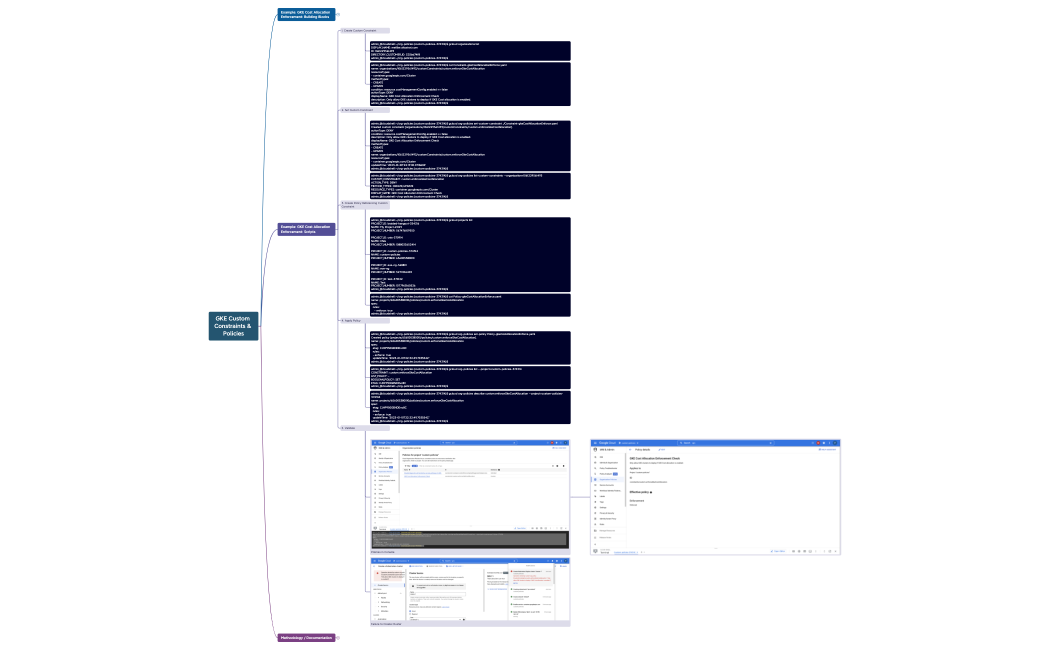Image resolution: width=1050 pixels, height=650 pixels.
Task: Click the account avatar icon at the top right
Action: pyautogui.click(x=565, y=441)
